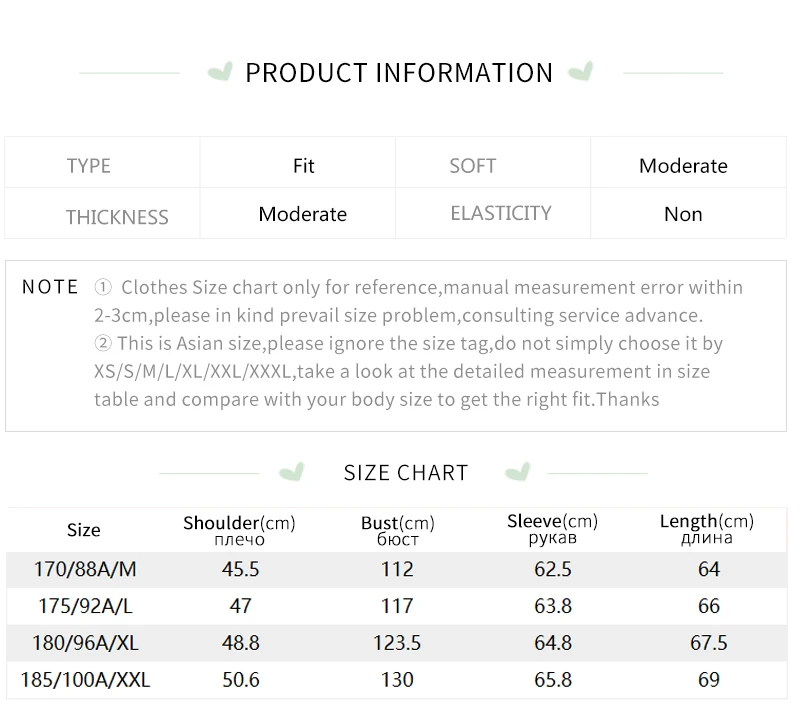Click the leaf icon left of SIZE CHART
This screenshot has width=800, height=721.
coord(291,472)
